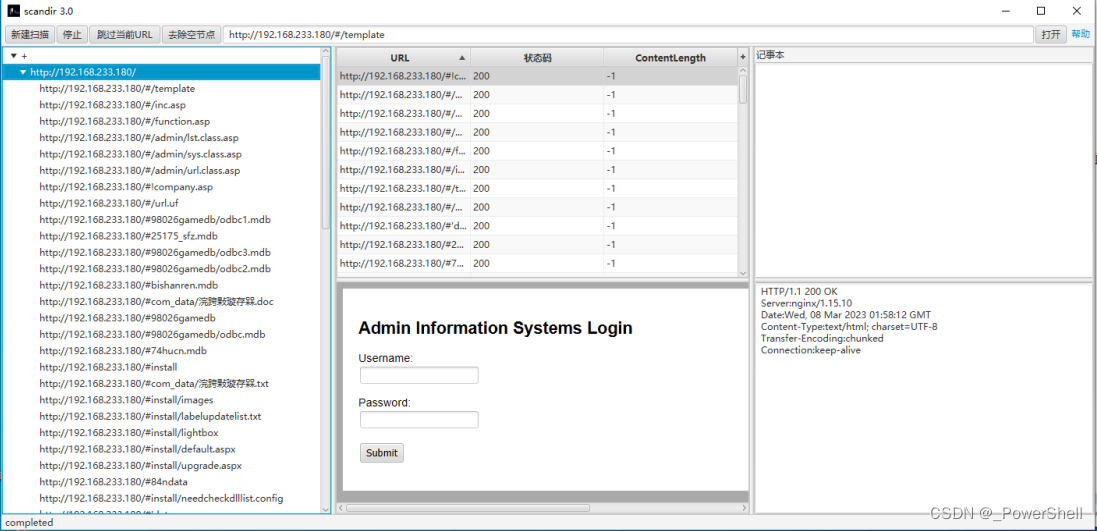
Task: Click scroll-down arrow of the results table
Action: [x=743, y=272]
